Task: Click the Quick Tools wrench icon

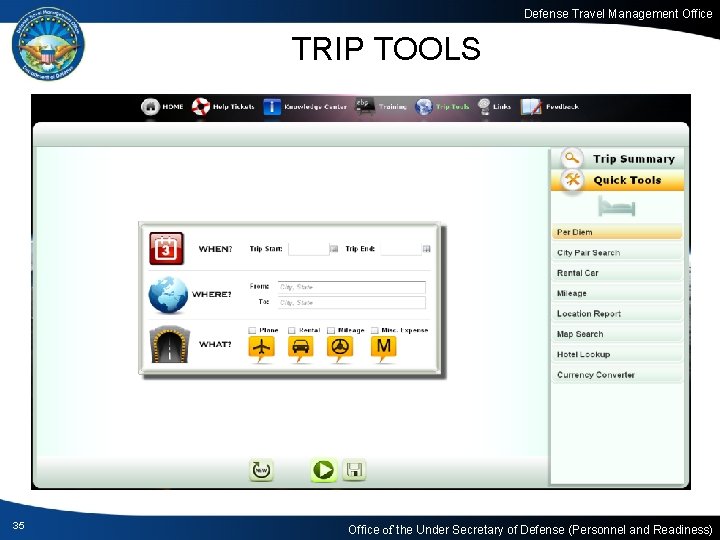Action: (x=572, y=180)
